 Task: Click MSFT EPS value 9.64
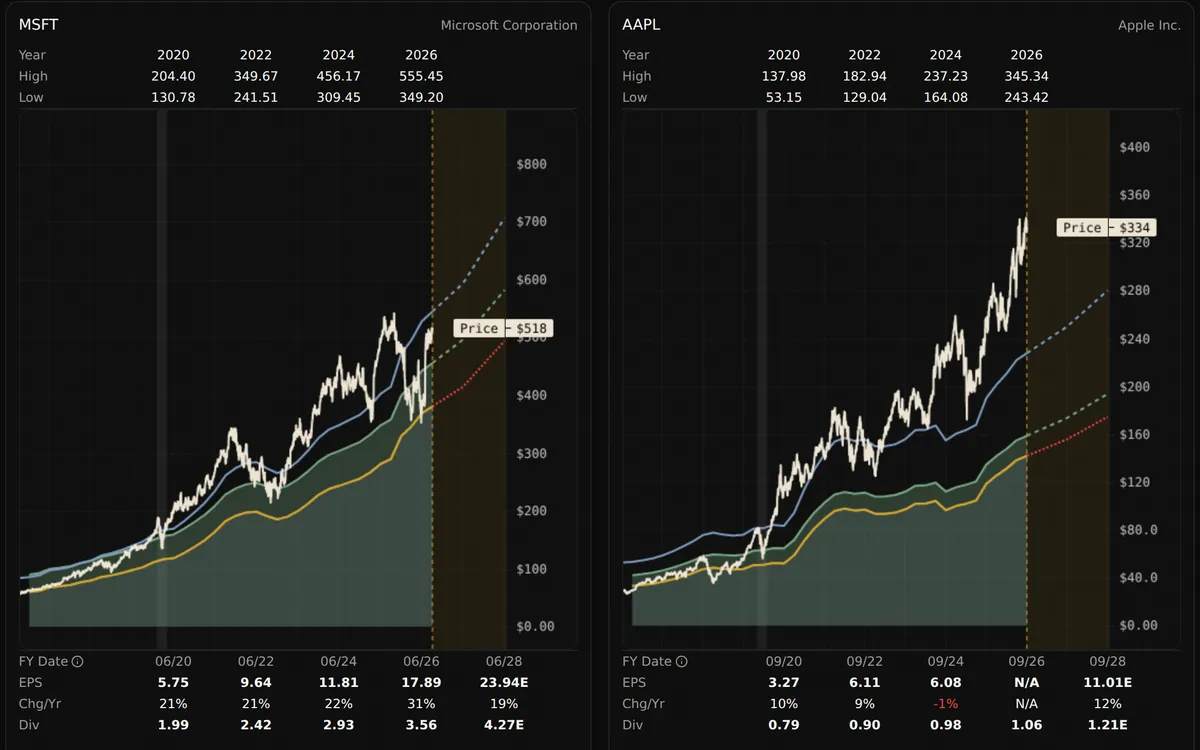click(256, 683)
